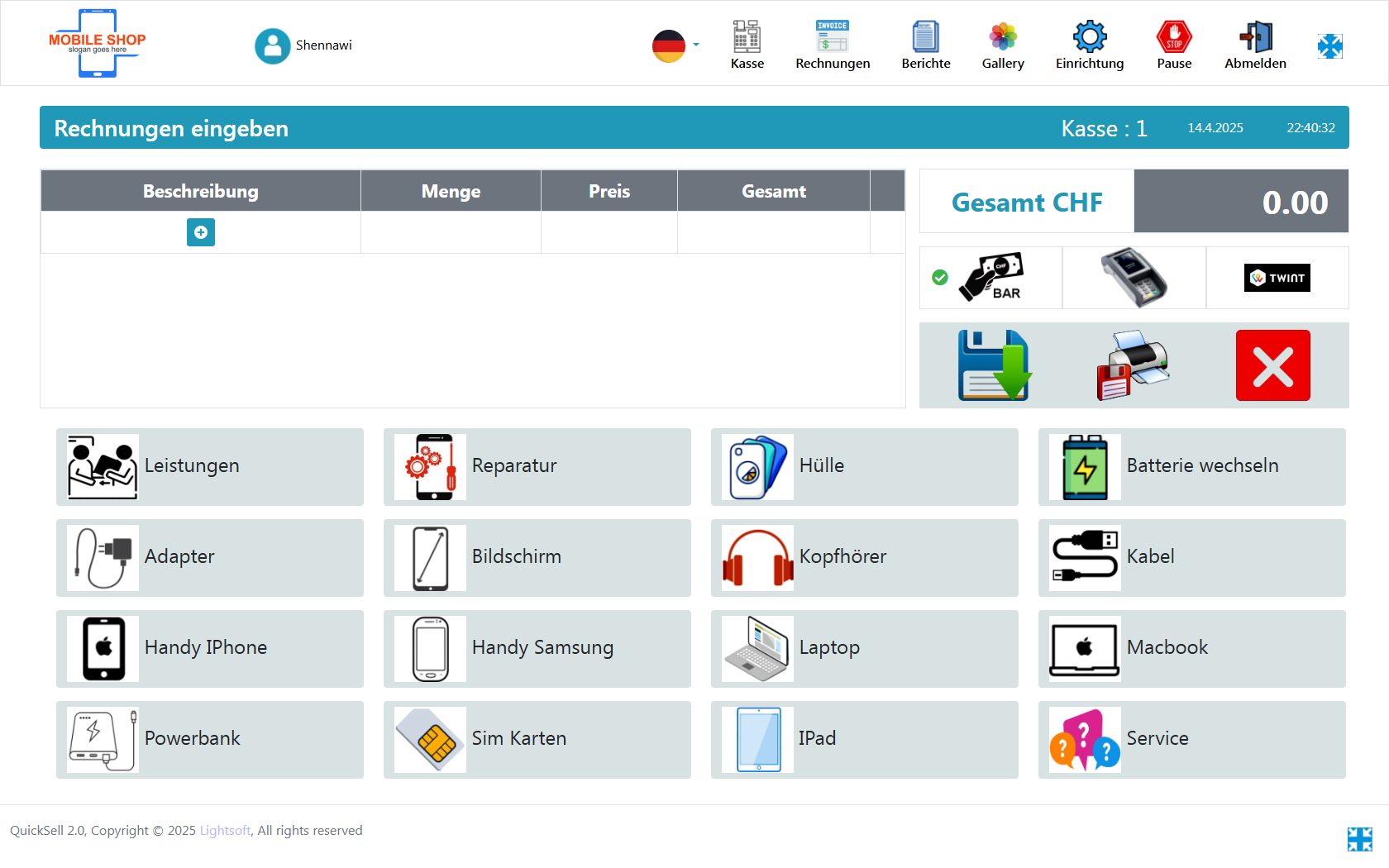1389x868 pixels.
Task: Add a new row with plus icon
Action: coord(201,232)
